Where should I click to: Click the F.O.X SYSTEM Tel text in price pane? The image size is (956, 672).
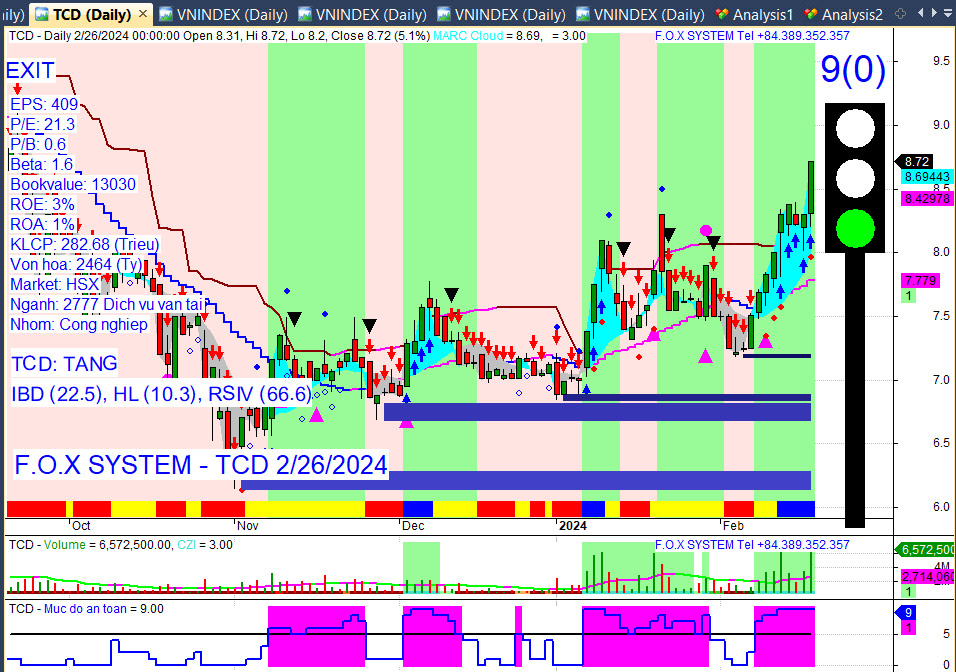pyautogui.click(x=752, y=36)
